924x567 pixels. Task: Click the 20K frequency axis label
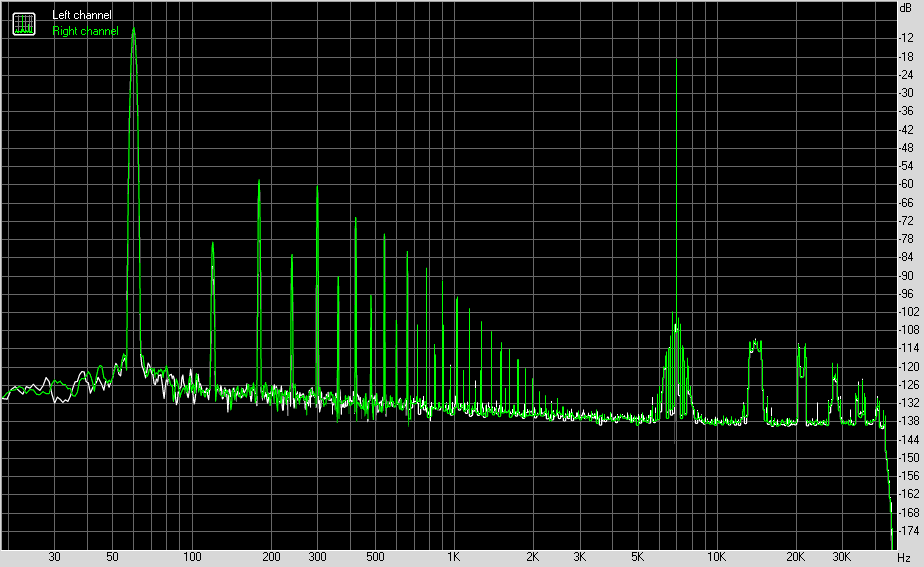pyautogui.click(x=796, y=557)
